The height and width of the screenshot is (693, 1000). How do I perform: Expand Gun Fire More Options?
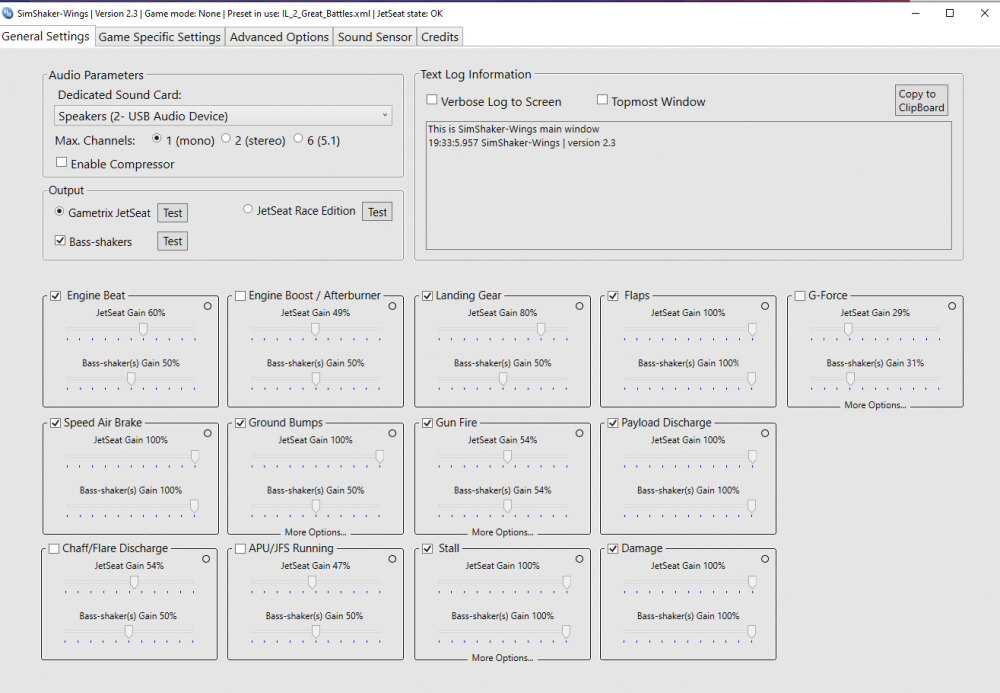pos(503,532)
